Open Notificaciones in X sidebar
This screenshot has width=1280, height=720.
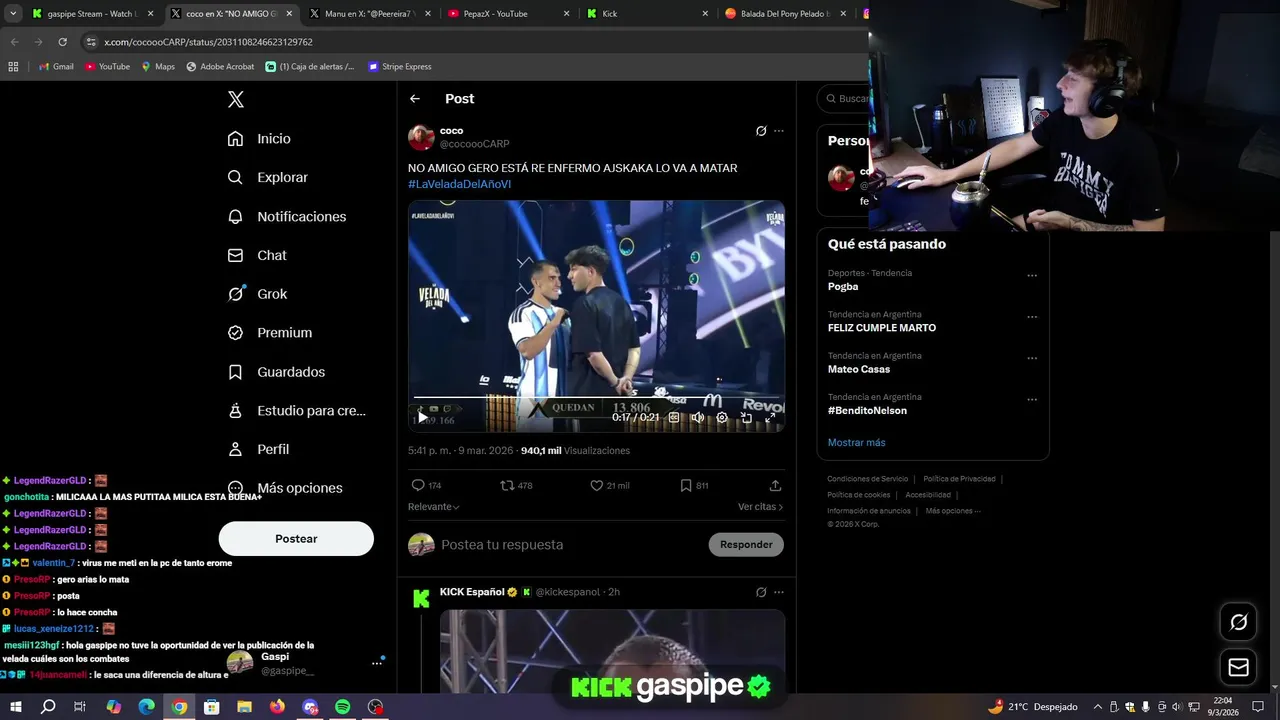pos(286,216)
